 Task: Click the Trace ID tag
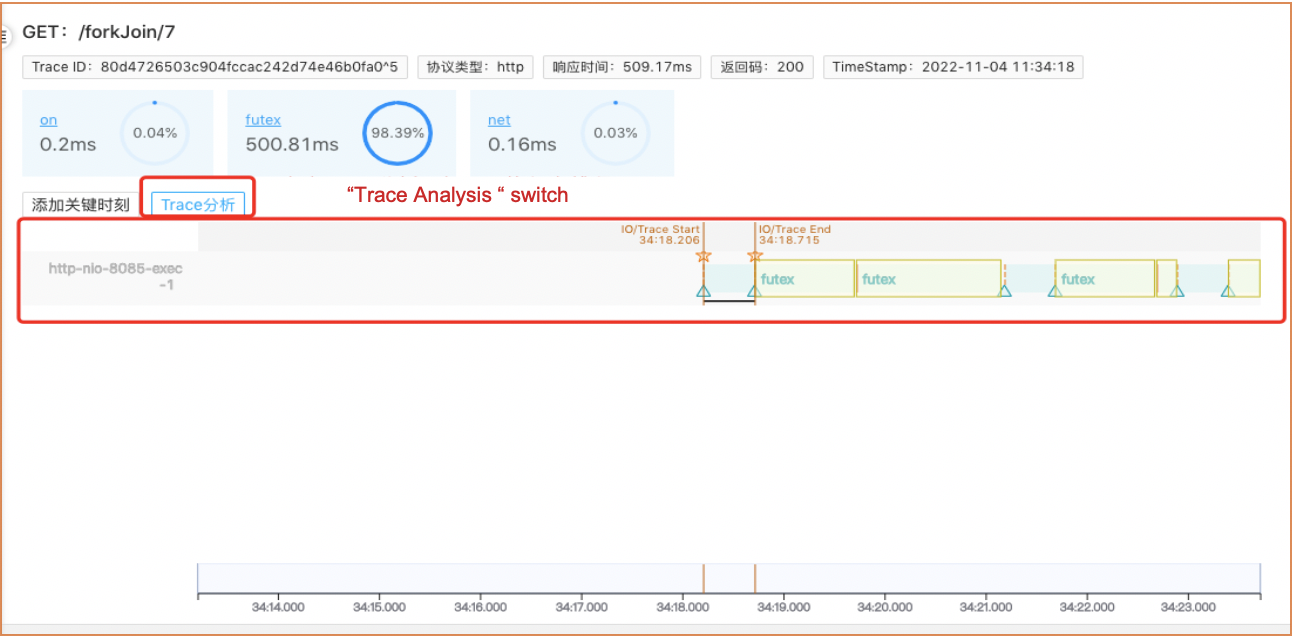tap(215, 67)
